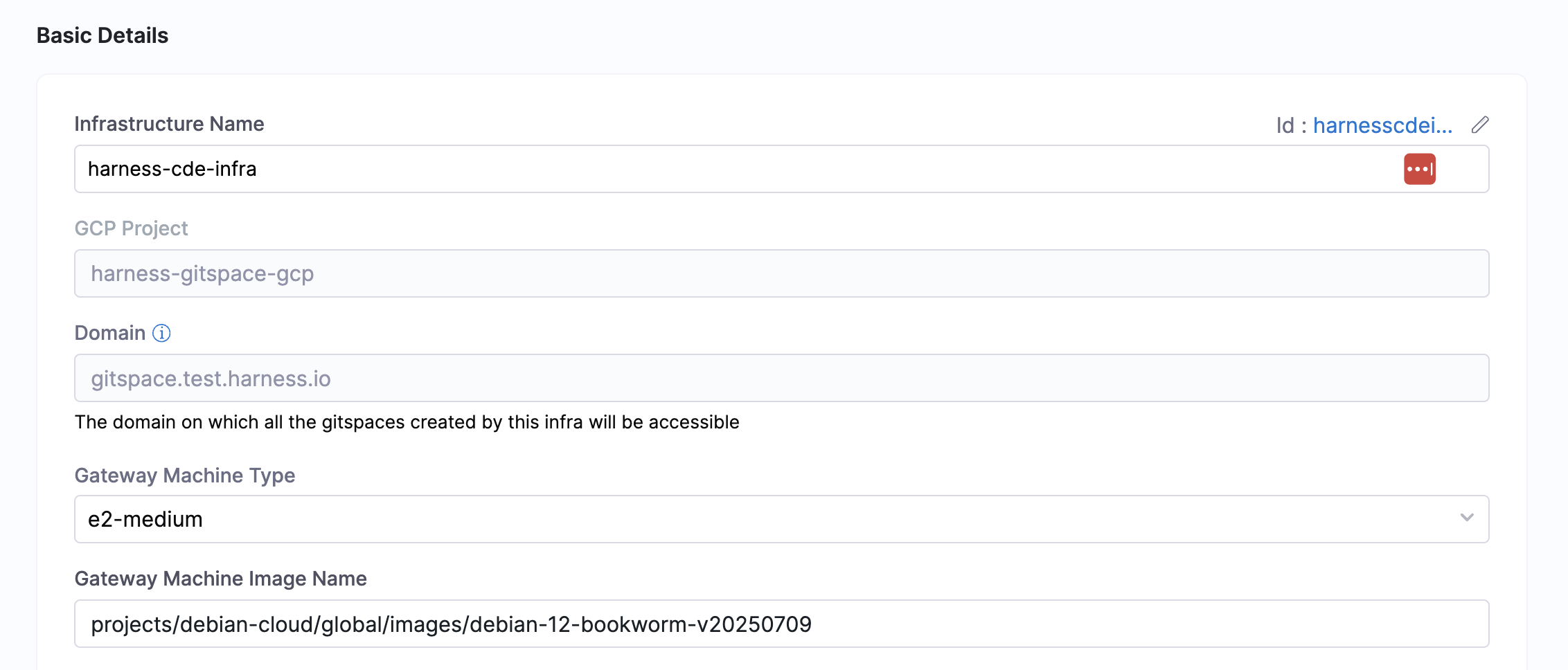The width and height of the screenshot is (1568, 670).
Task: Click the Basic Details heading
Action: pos(103,35)
